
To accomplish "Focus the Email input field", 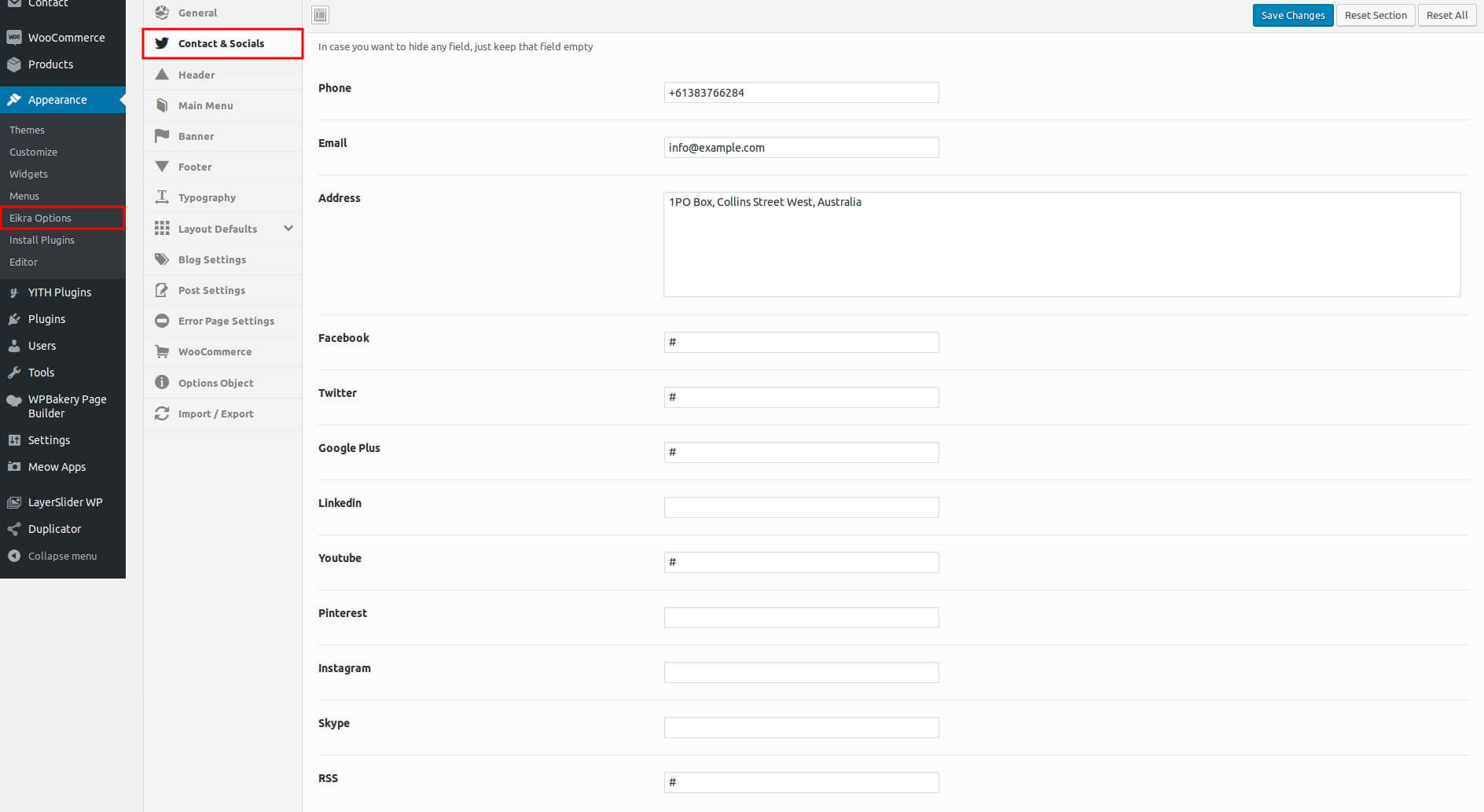I will pos(801,147).
